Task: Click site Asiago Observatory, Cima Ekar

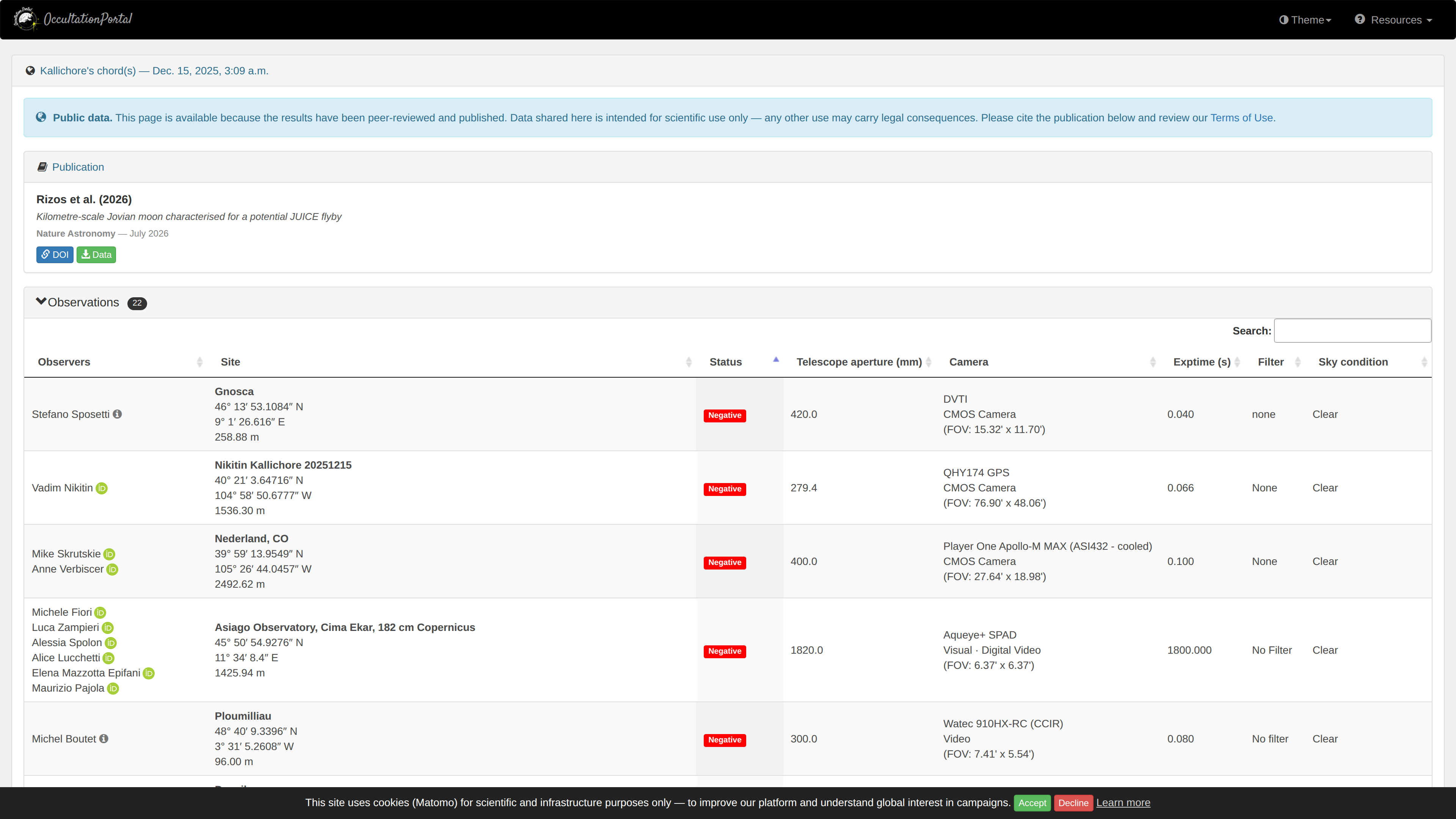Action: (345, 628)
